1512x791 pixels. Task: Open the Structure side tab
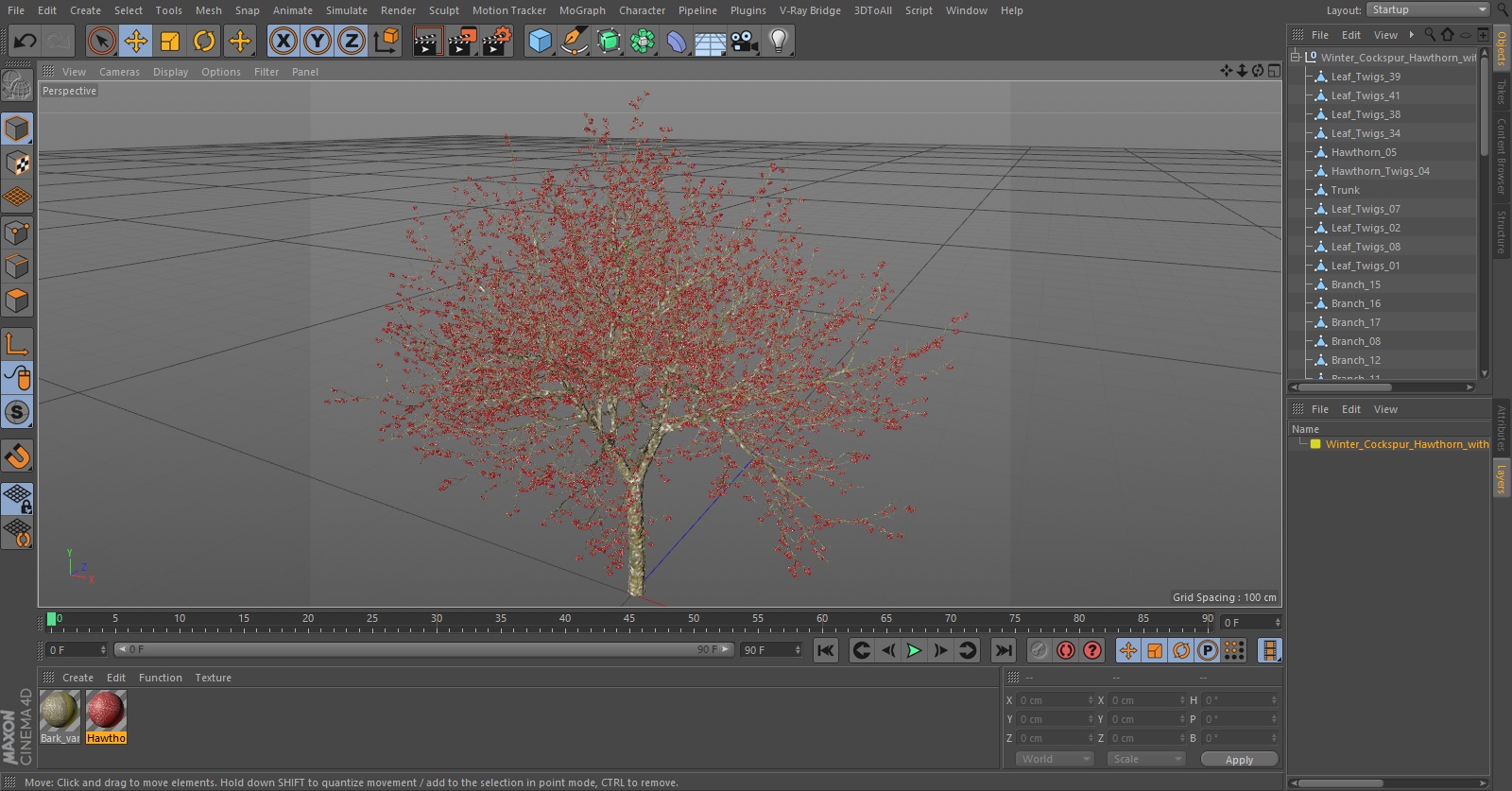[1501, 232]
